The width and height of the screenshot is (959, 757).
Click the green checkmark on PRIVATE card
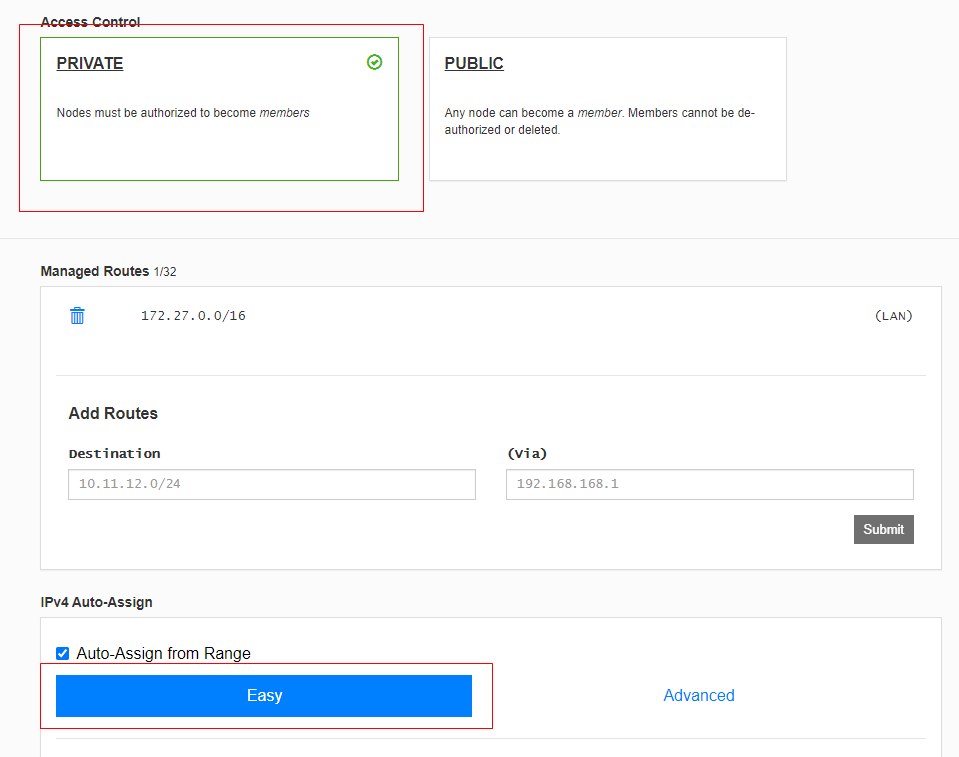[x=374, y=62]
